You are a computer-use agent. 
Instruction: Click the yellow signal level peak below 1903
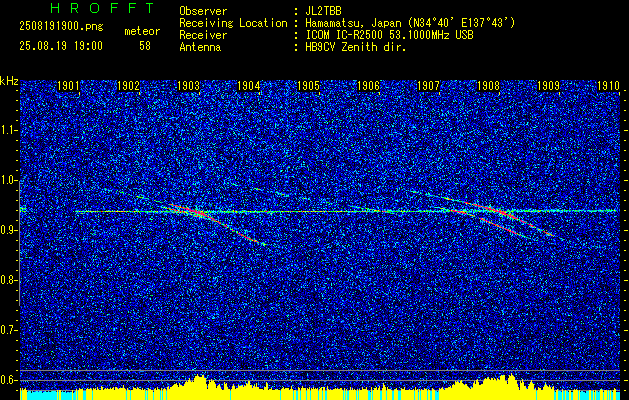point(199,381)
